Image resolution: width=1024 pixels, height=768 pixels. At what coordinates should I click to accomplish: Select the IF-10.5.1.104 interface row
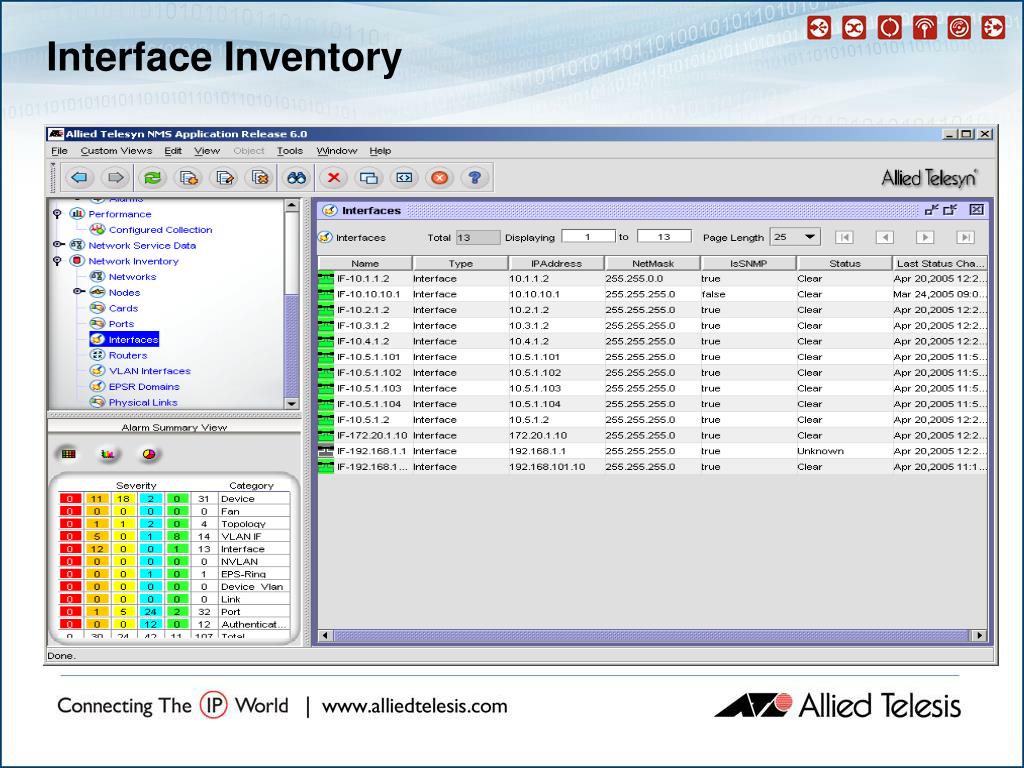[x=652, y=404]
